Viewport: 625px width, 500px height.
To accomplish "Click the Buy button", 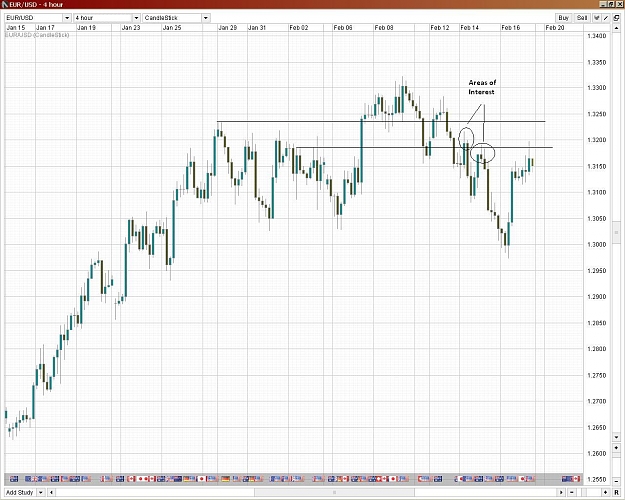I will coord(563,18).
